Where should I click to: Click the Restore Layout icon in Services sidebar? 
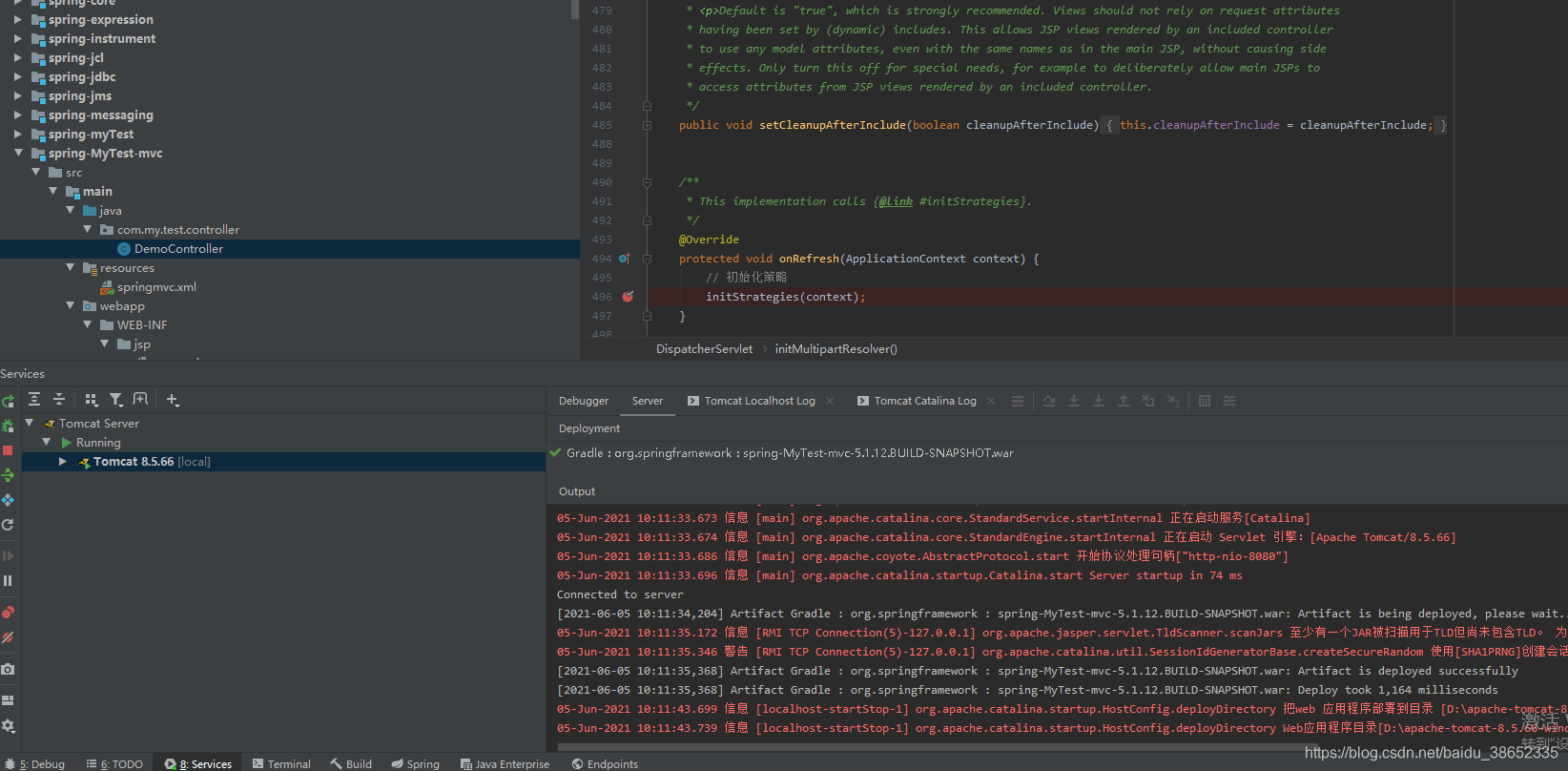pos(8,700)
